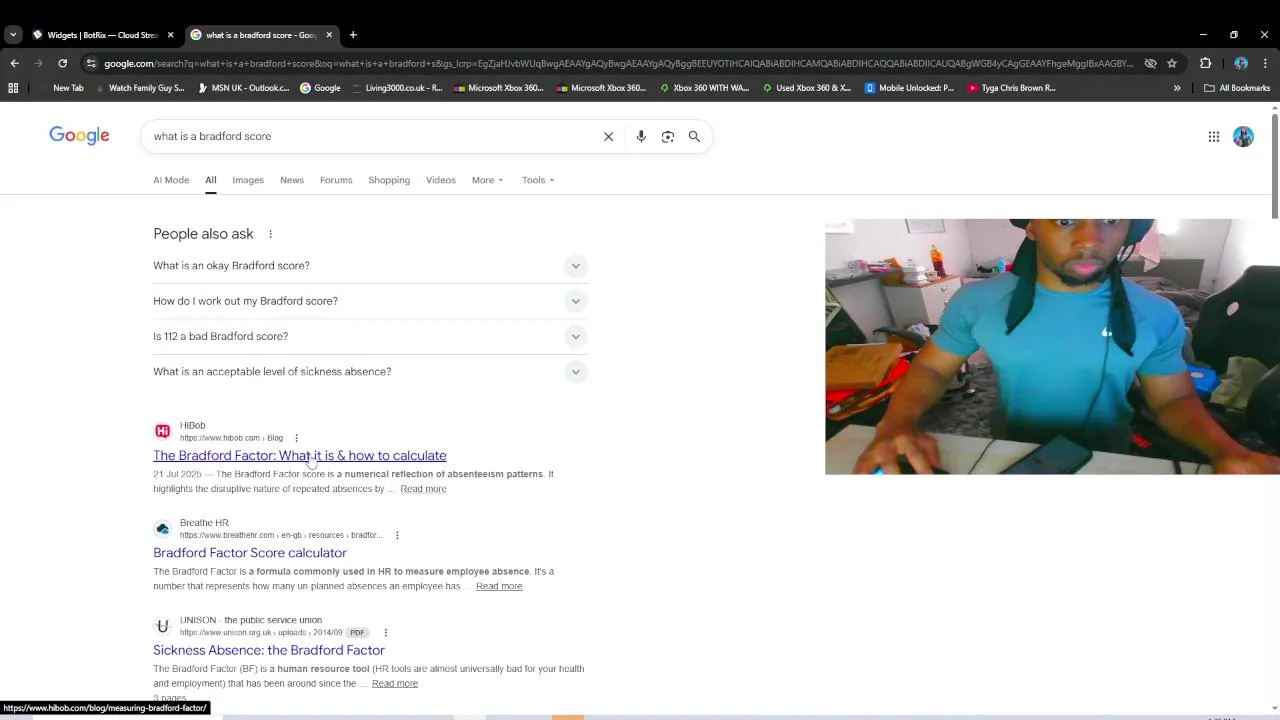Clear the search query with X
The height and width of the screenshot is (720, 1280).
click(x=608, y=136)
